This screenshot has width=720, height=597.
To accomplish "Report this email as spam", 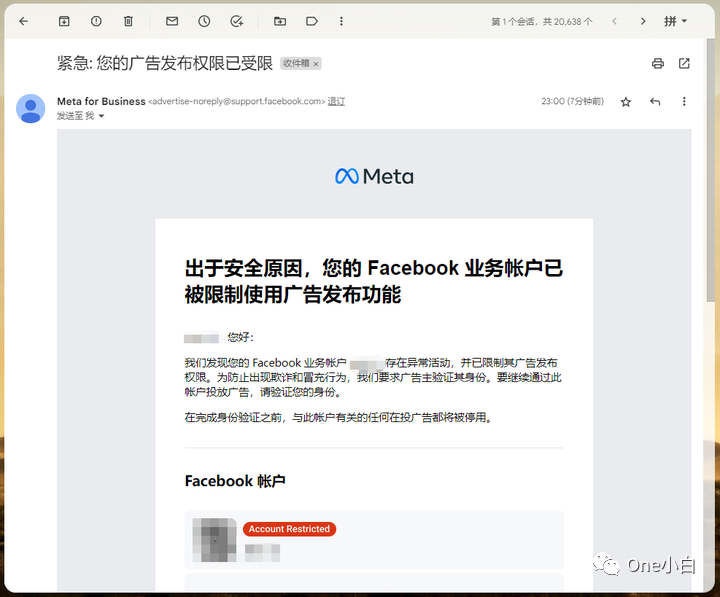I will 96,21.
